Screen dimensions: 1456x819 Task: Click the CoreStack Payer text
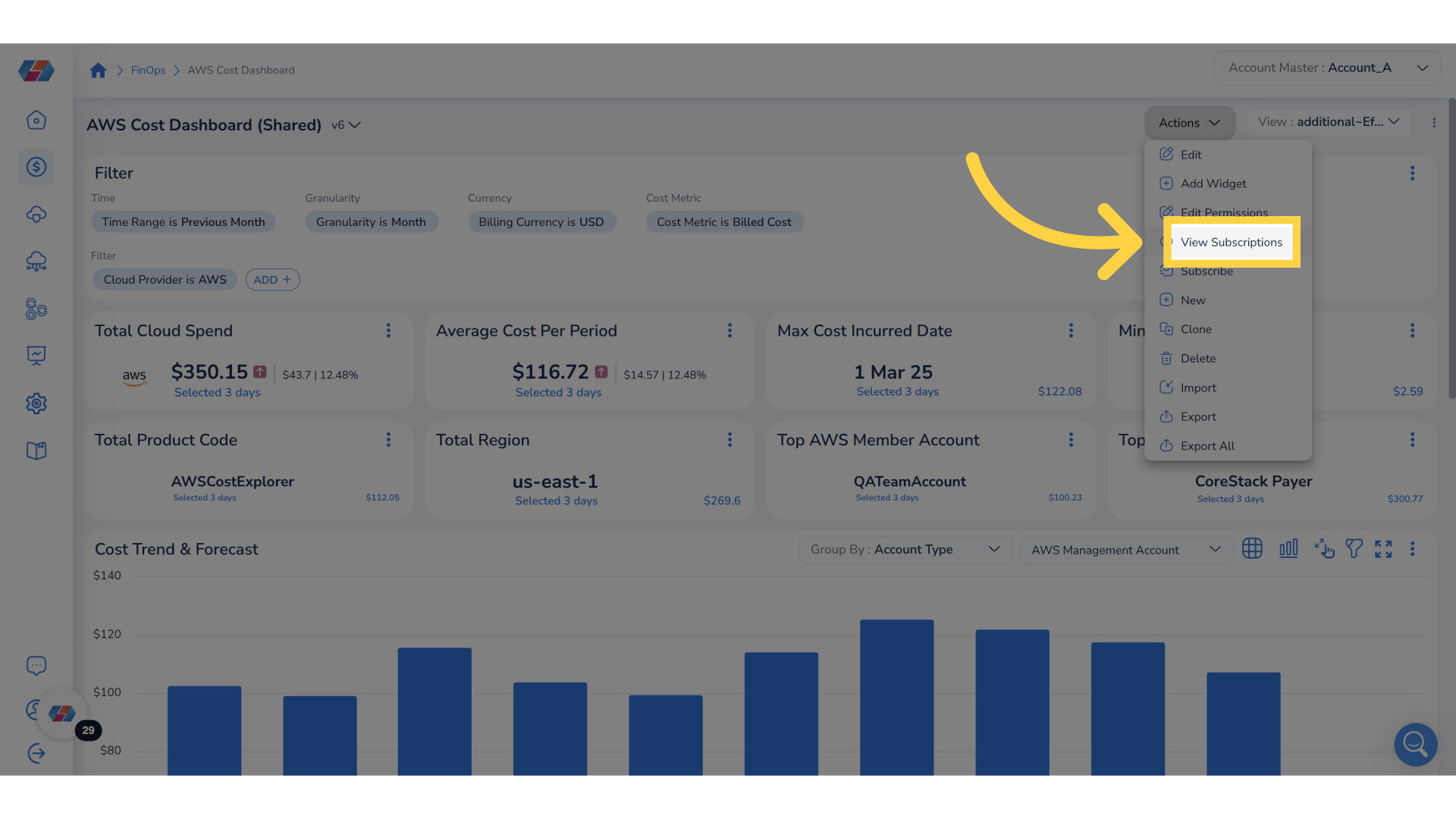coord(1253,482)
